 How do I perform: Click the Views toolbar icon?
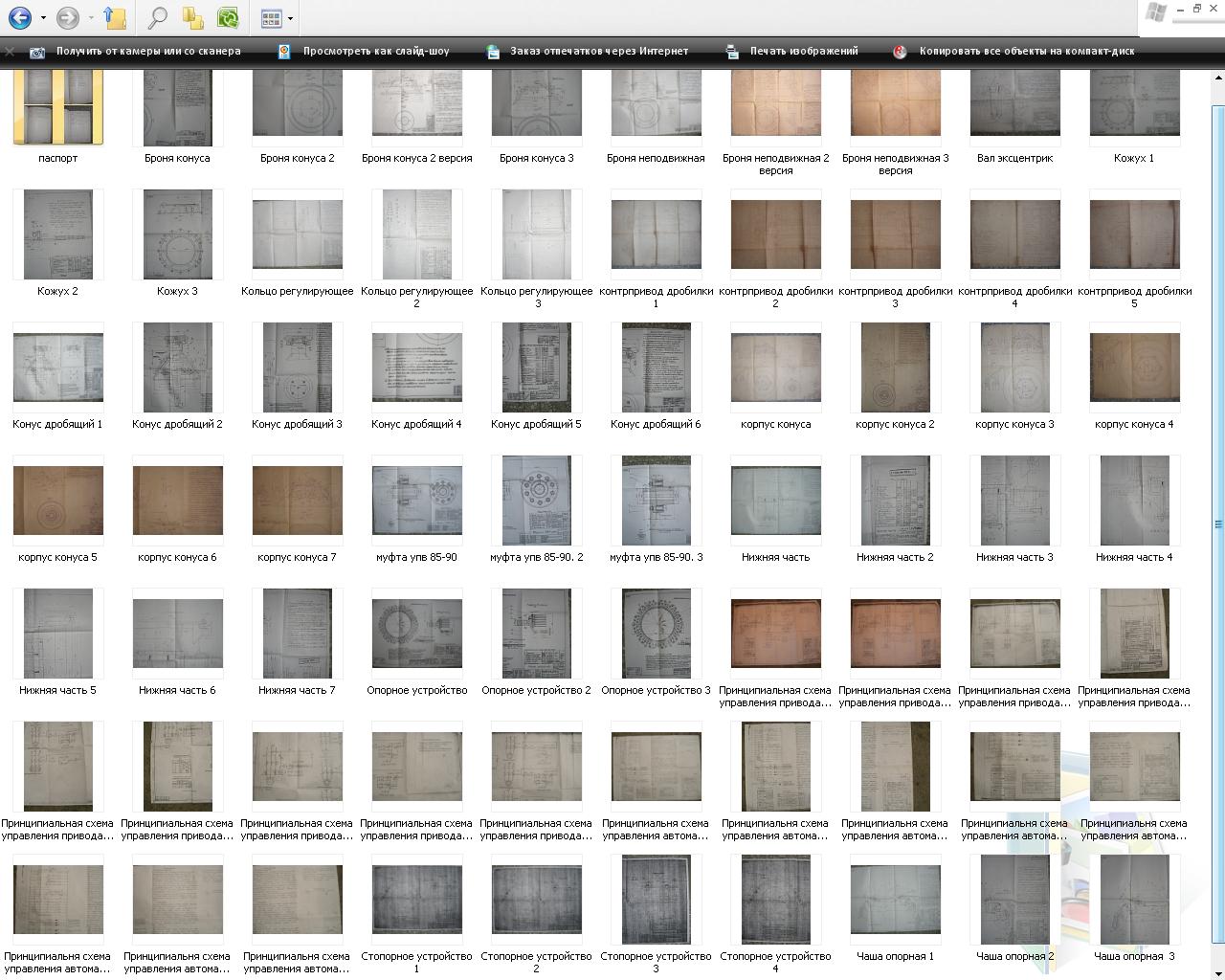click(272, 17)
